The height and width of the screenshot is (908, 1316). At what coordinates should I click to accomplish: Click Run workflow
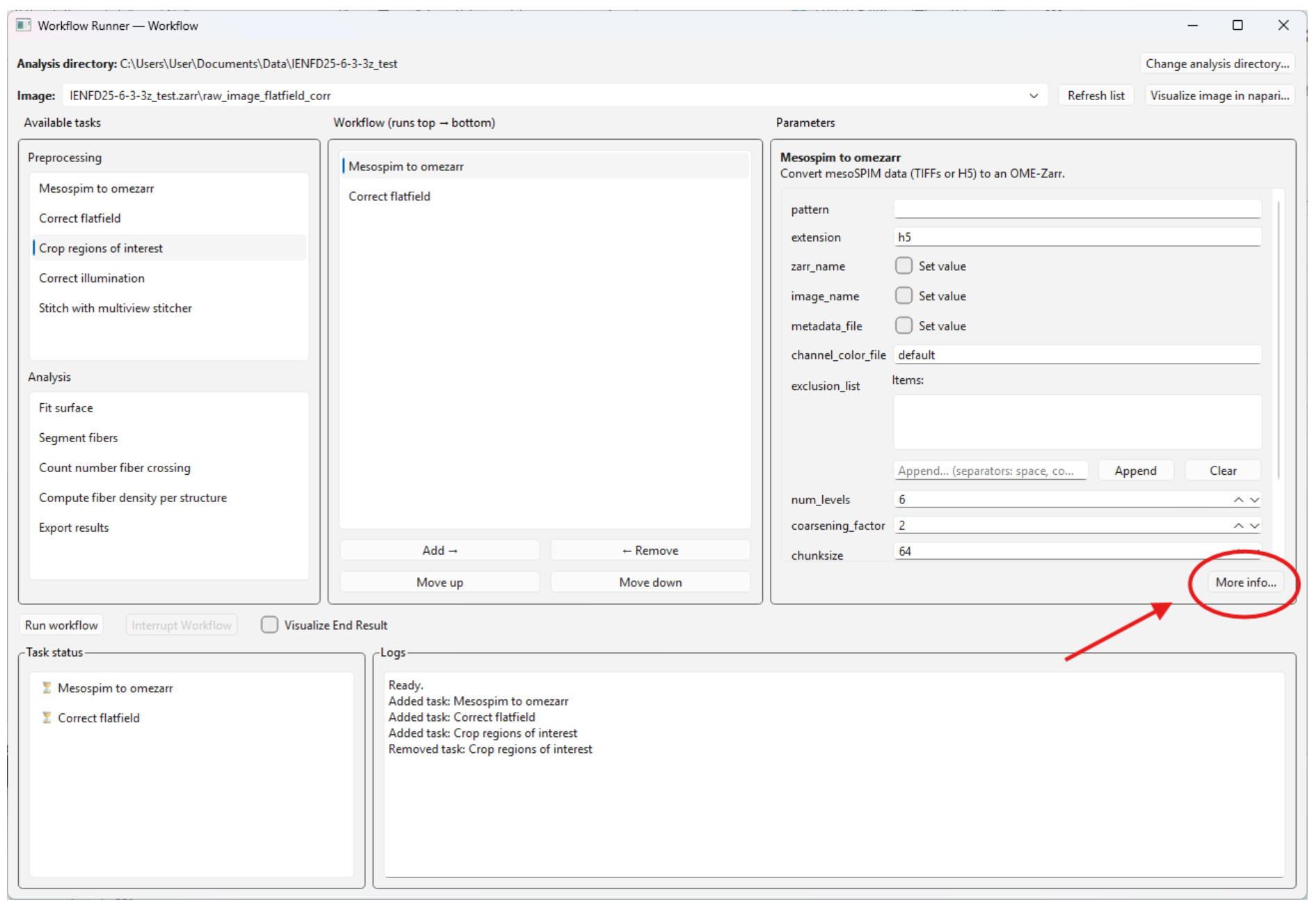coord(61,624)
